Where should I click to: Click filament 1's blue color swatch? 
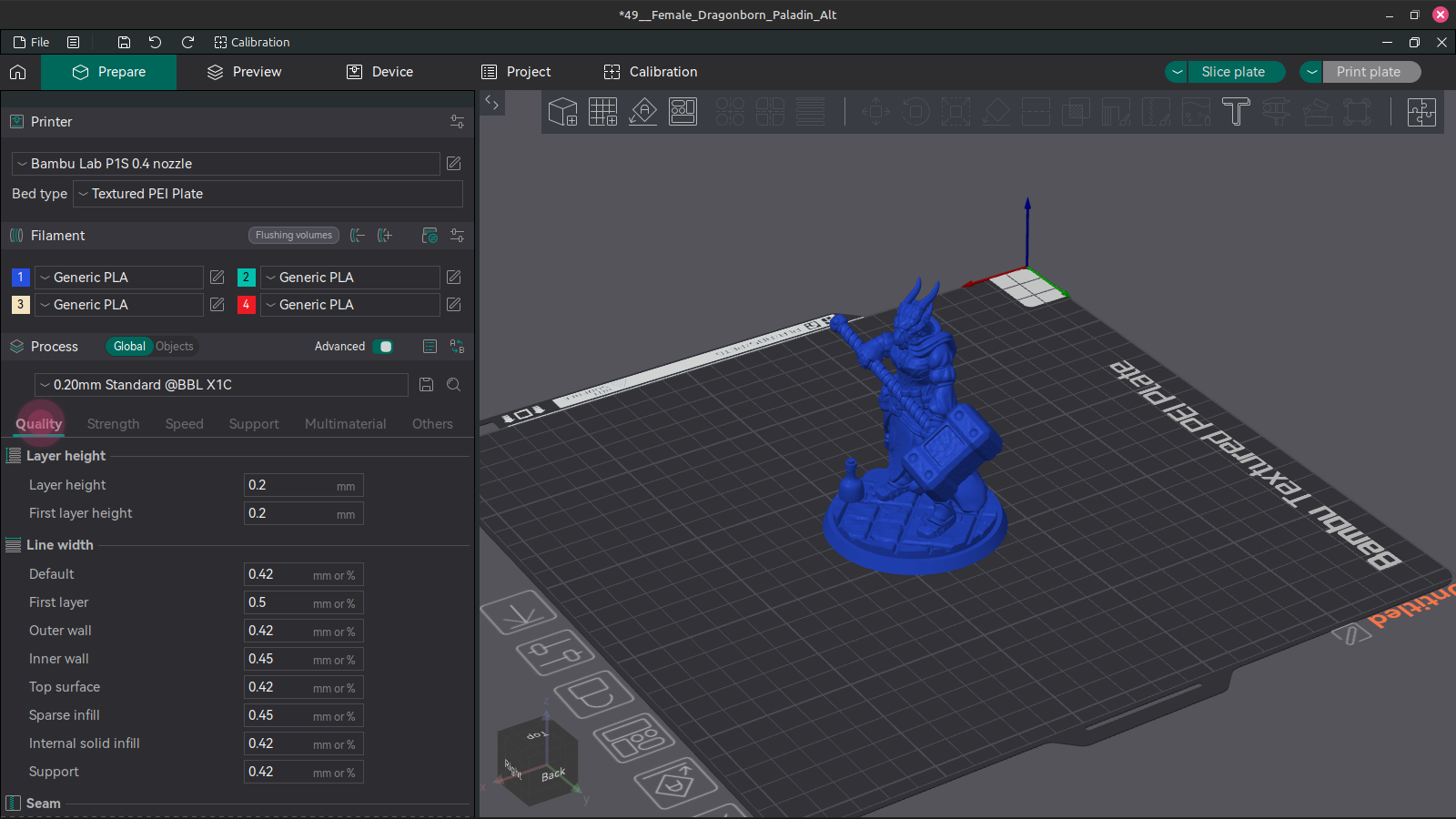pos(20,278)
